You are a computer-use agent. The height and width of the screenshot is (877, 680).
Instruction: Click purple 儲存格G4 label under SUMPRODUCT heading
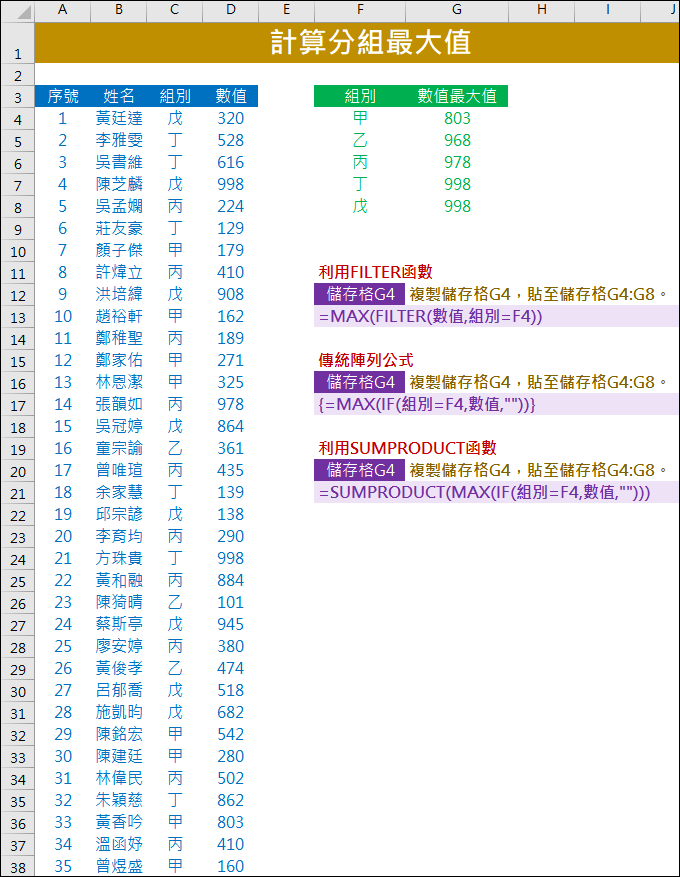[x=360, y=470]
